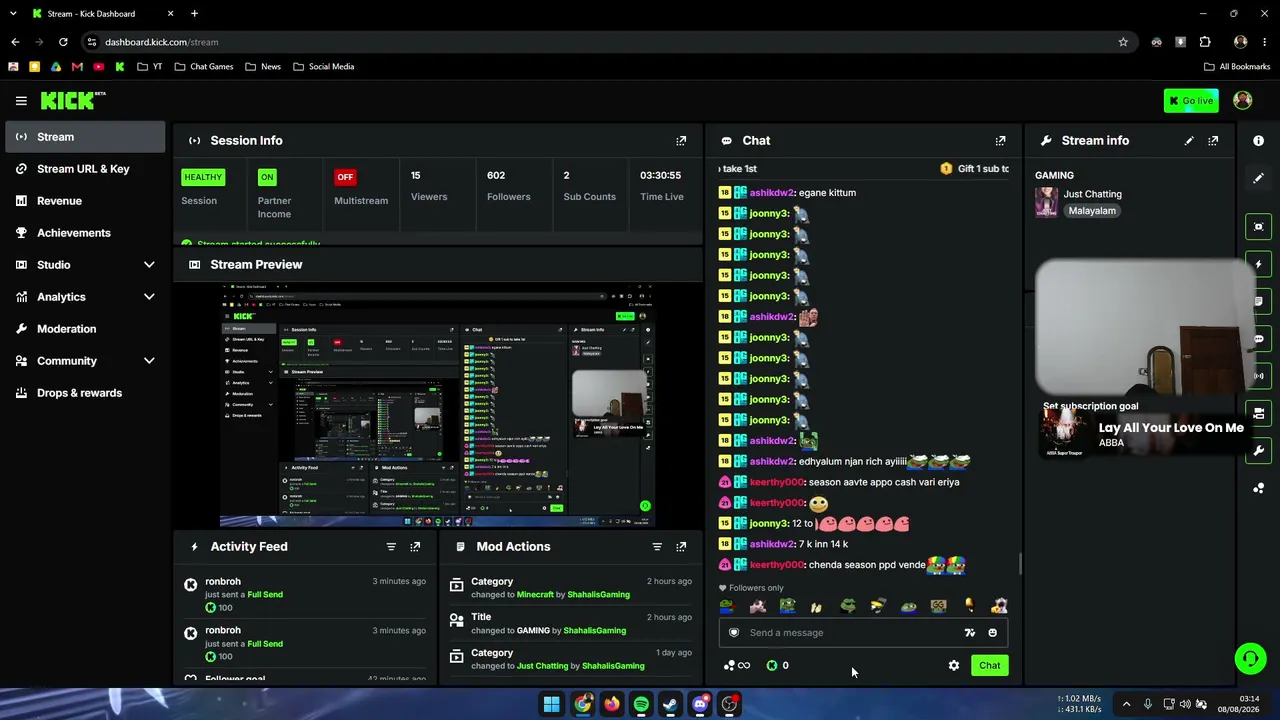This screenshot has width=1280, height=720.
Task: Open the Achievements page
Action: point(85,233)
